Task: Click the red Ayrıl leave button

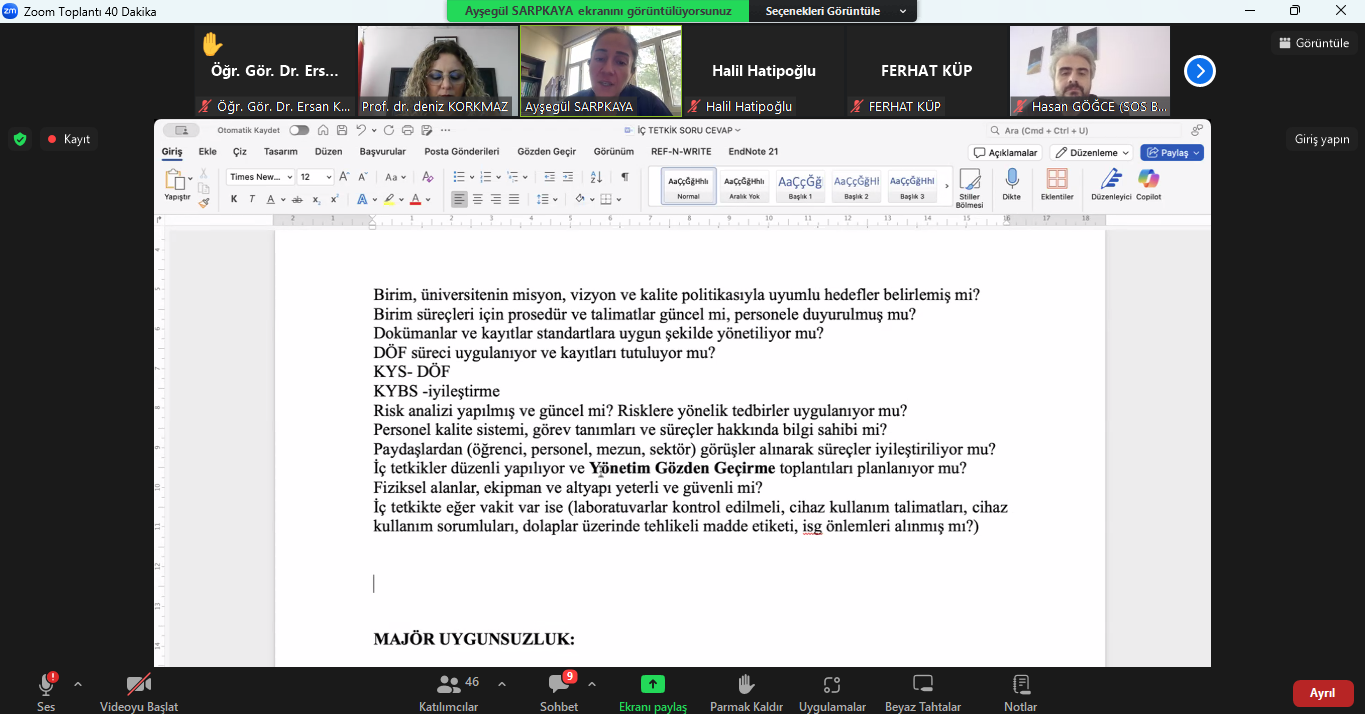Action: click(1322, 693)
